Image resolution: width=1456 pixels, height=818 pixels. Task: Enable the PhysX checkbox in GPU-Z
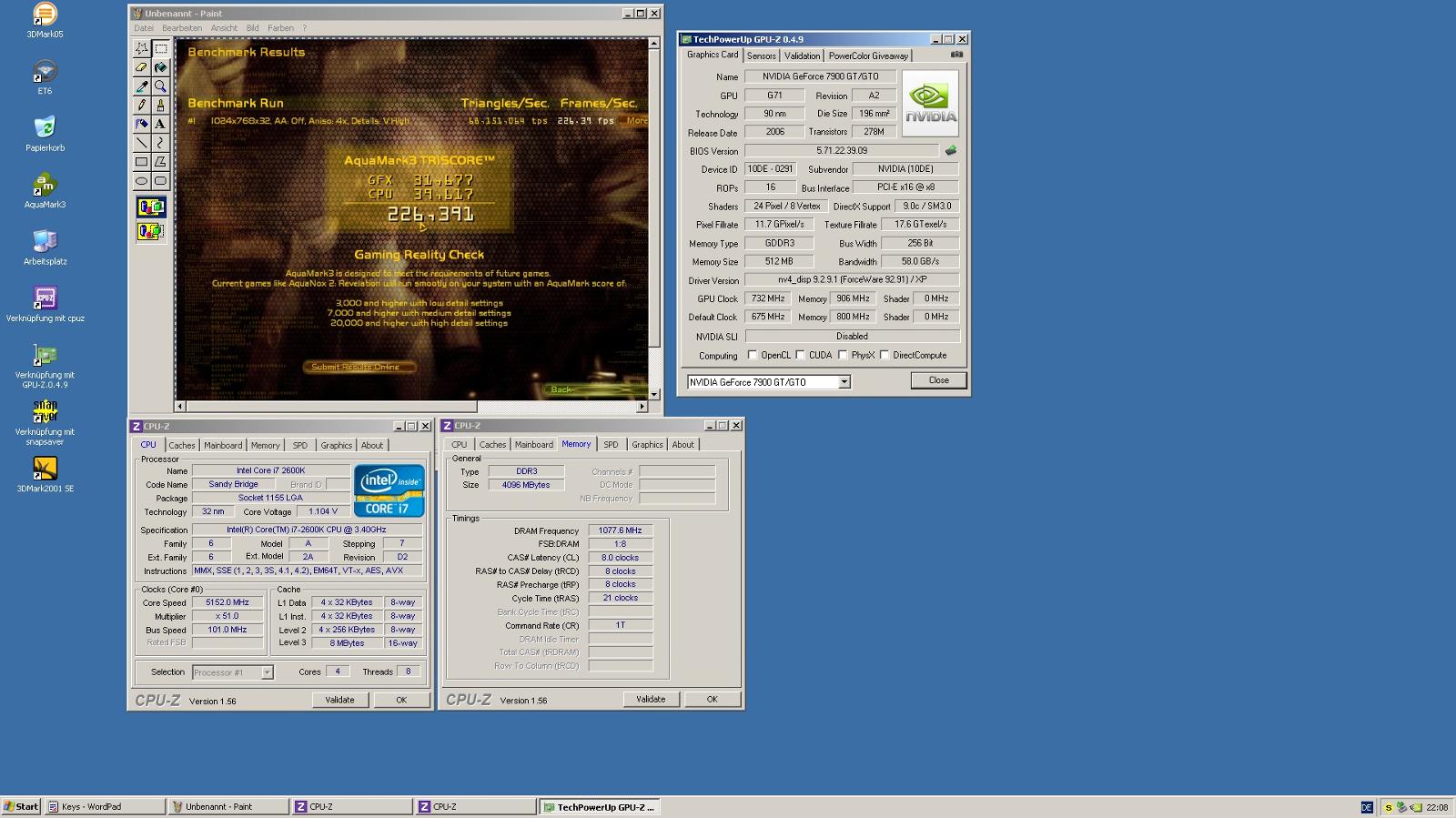pyautogui.click(x=843, y=355)
